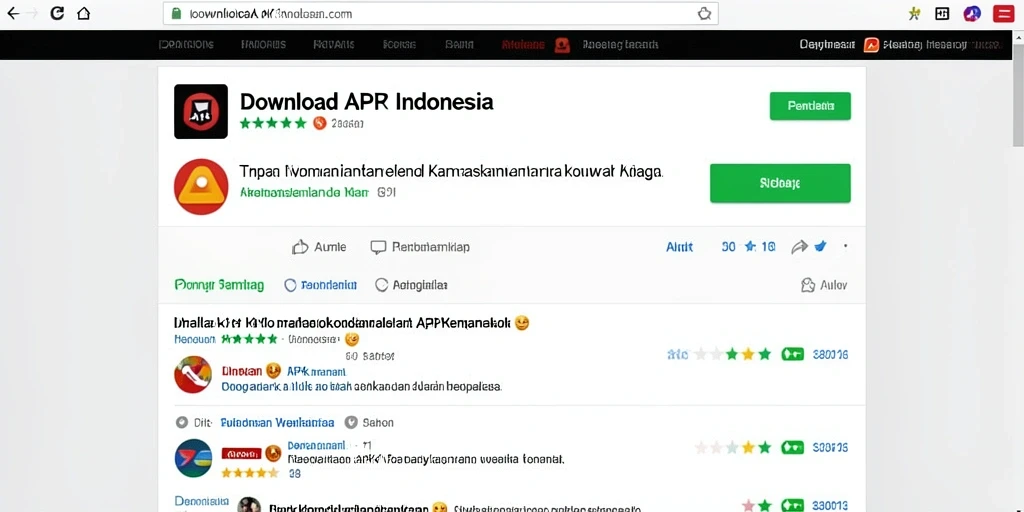Open second item in black navigation bar

coord(263,45)
